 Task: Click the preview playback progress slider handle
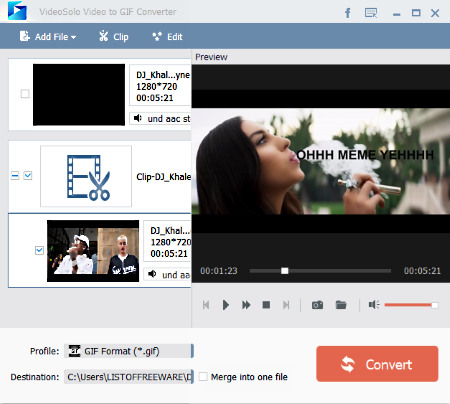click(x=285, y=271)
